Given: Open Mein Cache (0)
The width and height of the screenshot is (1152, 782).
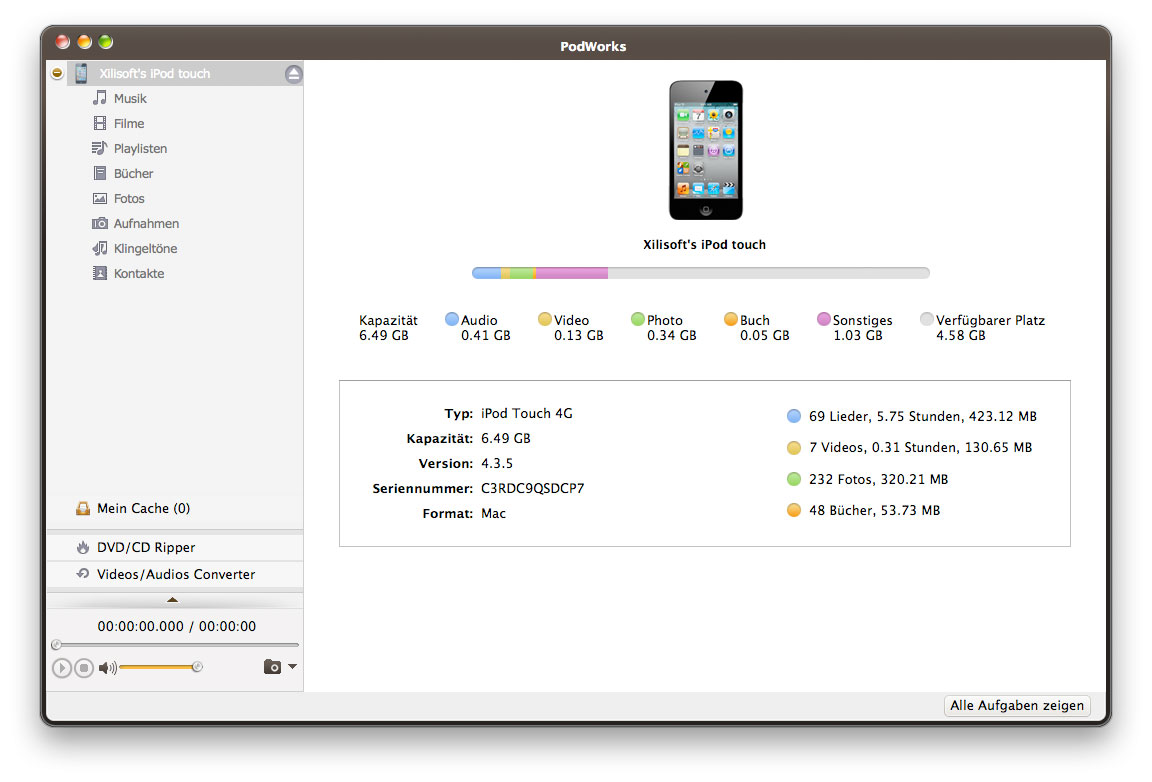Looking at the screenshot, I should [143, 508].
